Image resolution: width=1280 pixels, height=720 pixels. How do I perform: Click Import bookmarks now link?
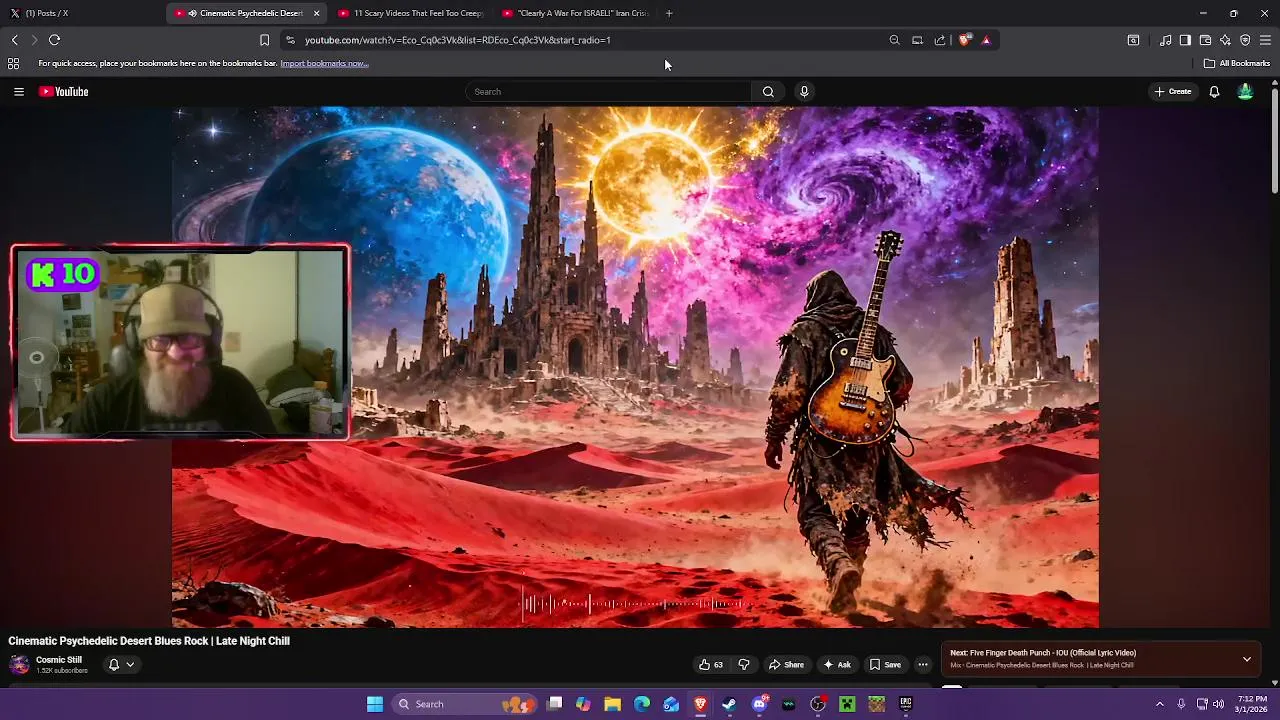point(324,63)
